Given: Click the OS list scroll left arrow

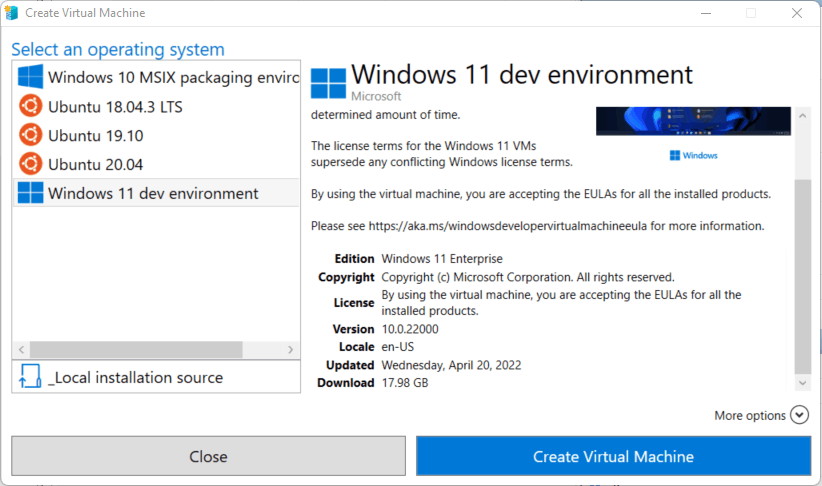Looking at the screenshot, I should point(21,350).
